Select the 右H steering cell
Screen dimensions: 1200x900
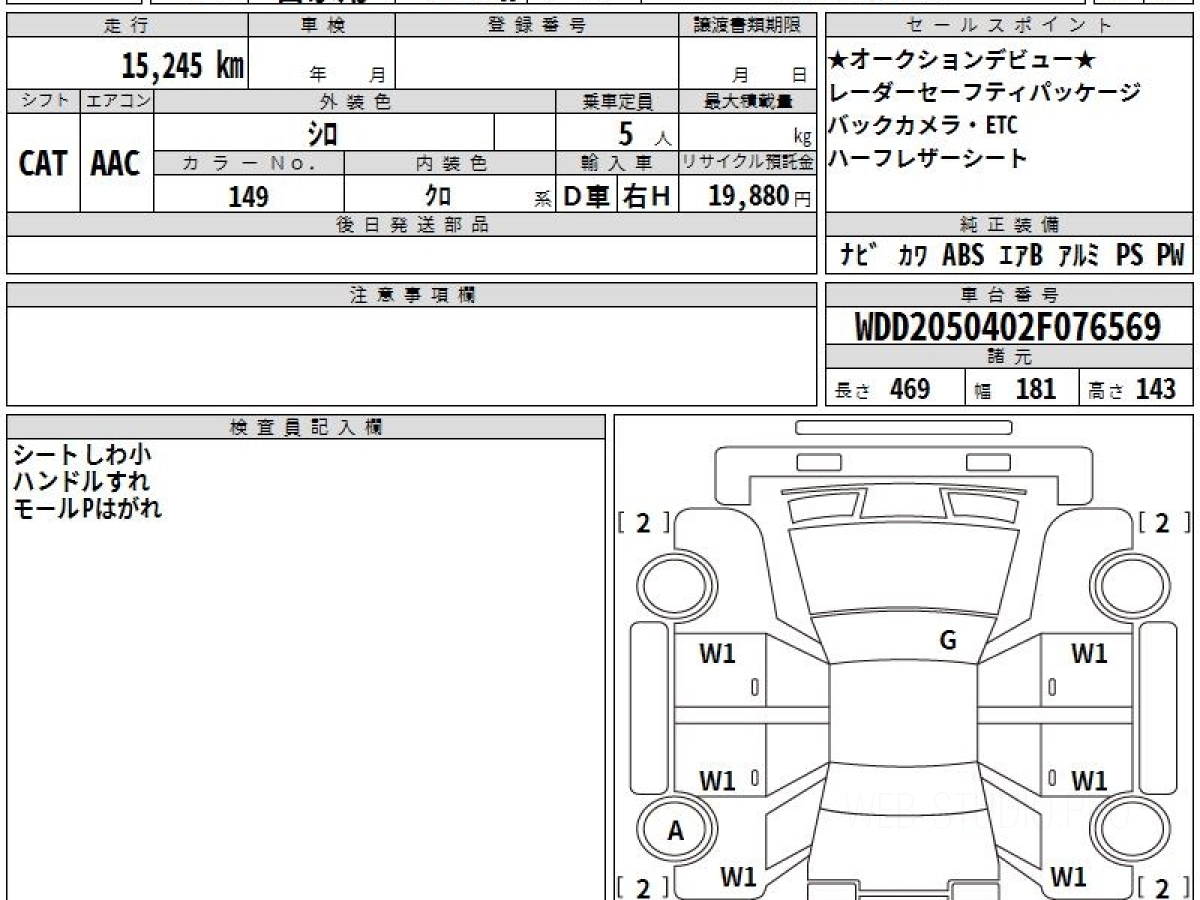[647, 197]
